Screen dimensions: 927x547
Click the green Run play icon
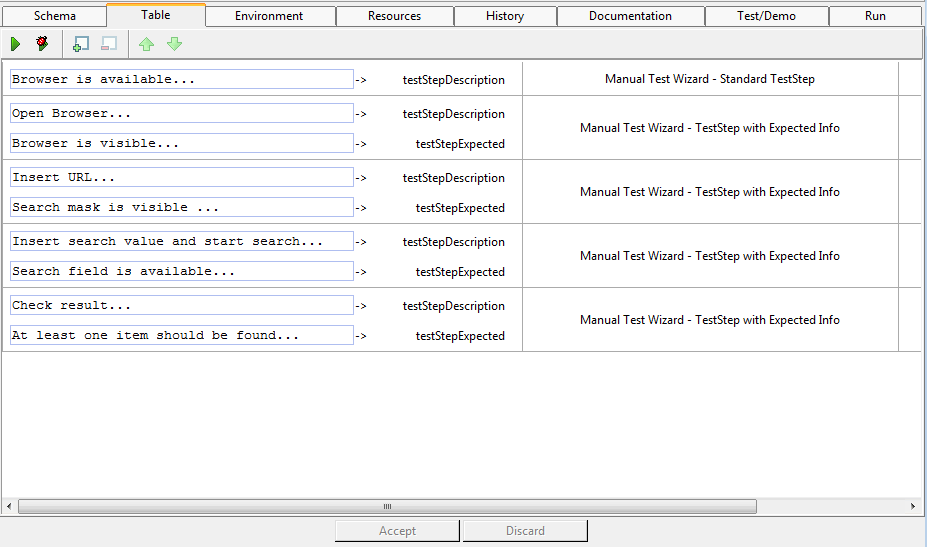15,44
